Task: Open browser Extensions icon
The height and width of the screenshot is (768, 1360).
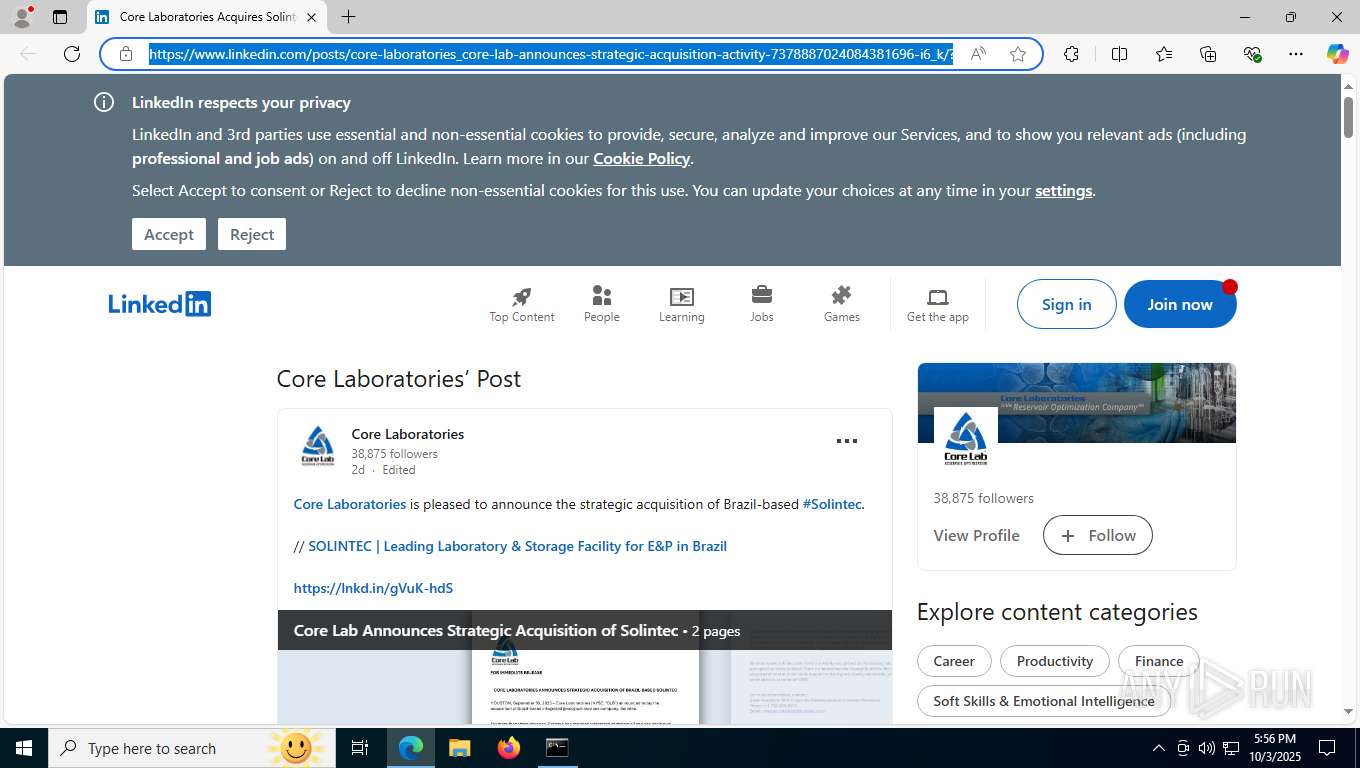Action: pyautogui.click(x=1071, y=54)
